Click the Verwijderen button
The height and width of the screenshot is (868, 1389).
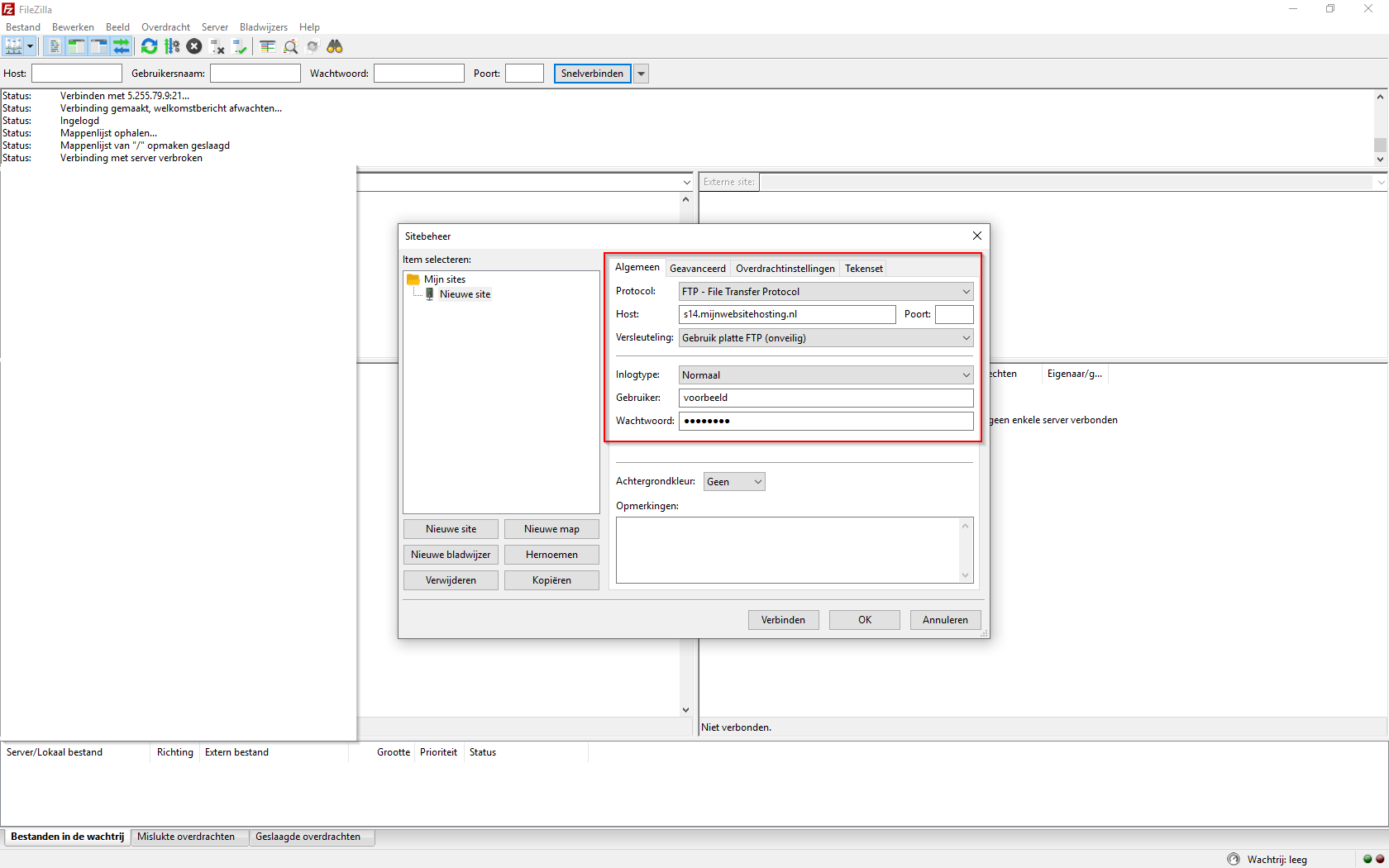[x=451, y=580]
